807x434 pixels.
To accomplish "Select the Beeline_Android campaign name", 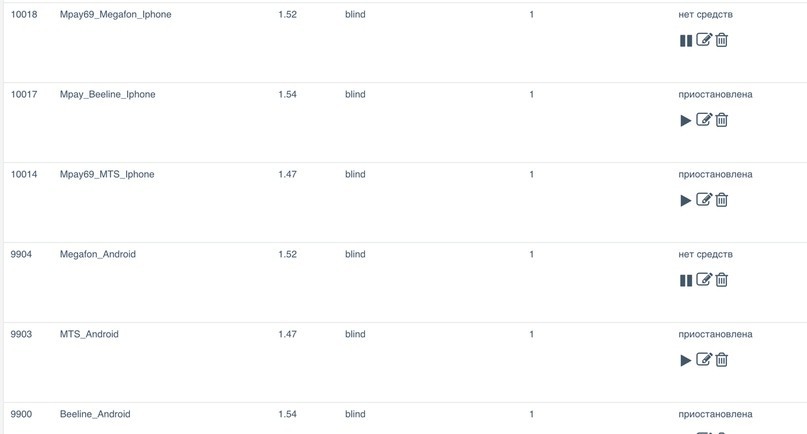I will 95,414.
